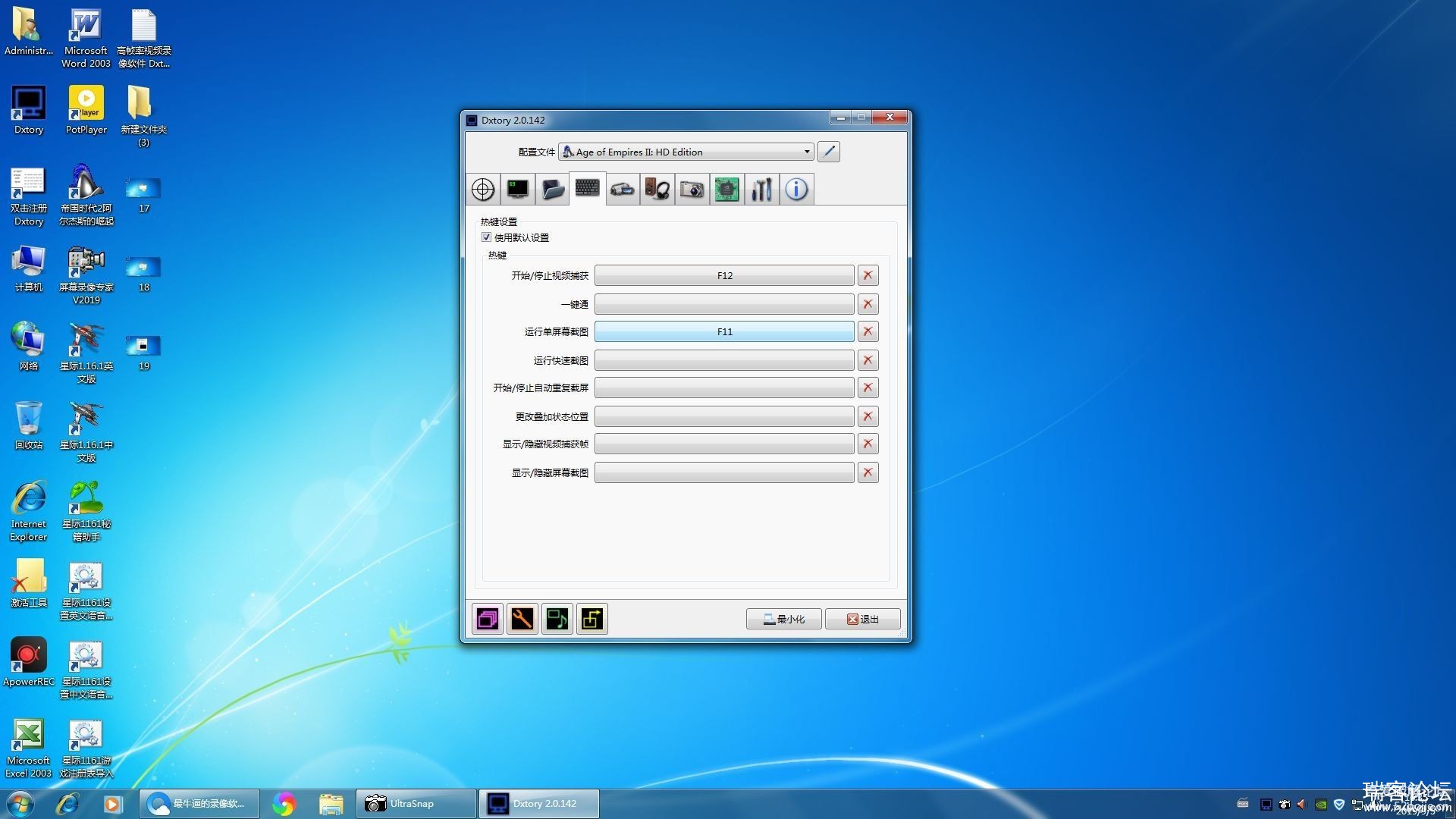Click the pencil edit profile button
The image size is (1456, 819).
pos(829,152)
